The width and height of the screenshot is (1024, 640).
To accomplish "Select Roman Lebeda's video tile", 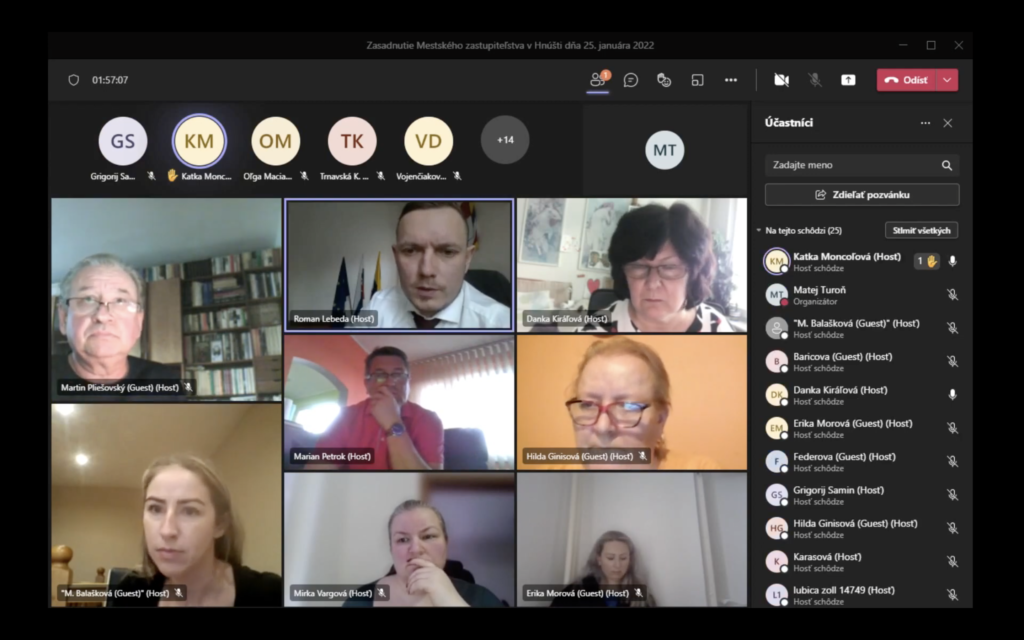I will 399,264.
